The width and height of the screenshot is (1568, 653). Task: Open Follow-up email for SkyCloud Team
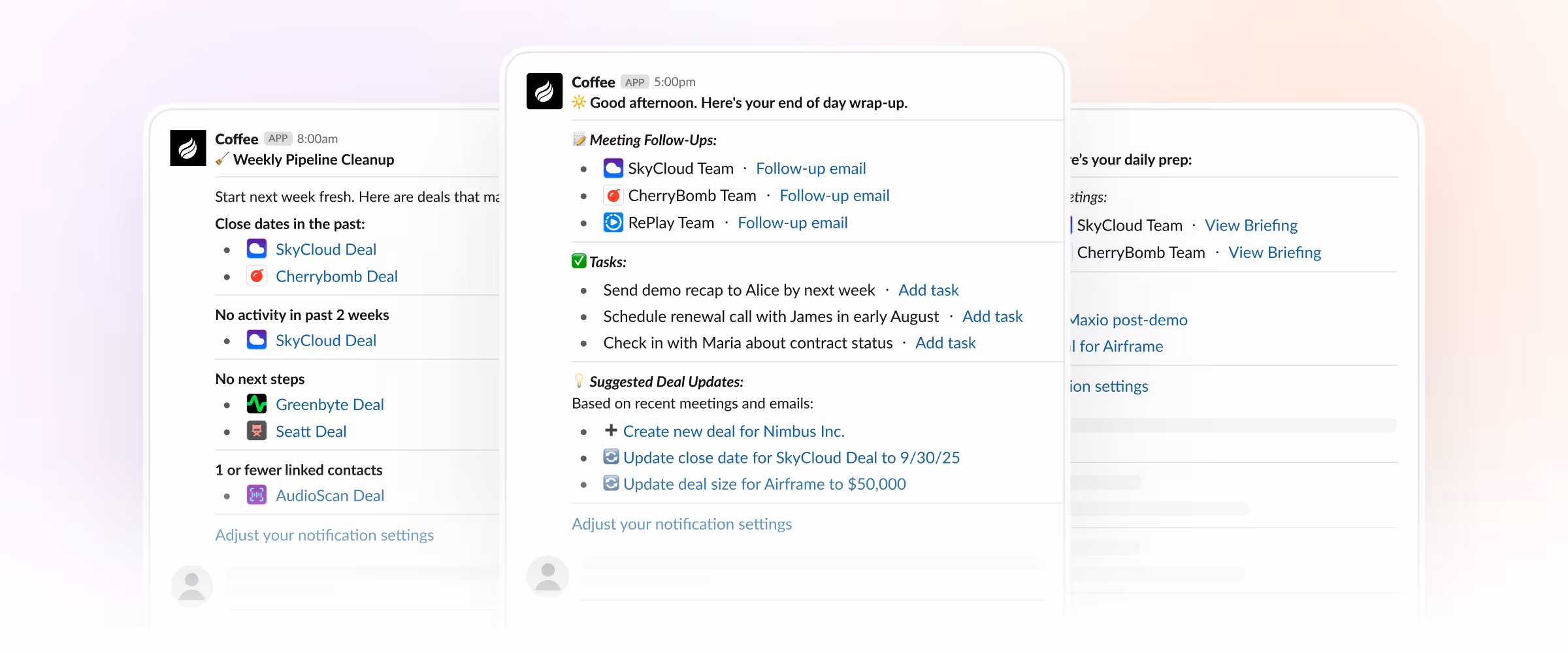(x=811, y=168)
